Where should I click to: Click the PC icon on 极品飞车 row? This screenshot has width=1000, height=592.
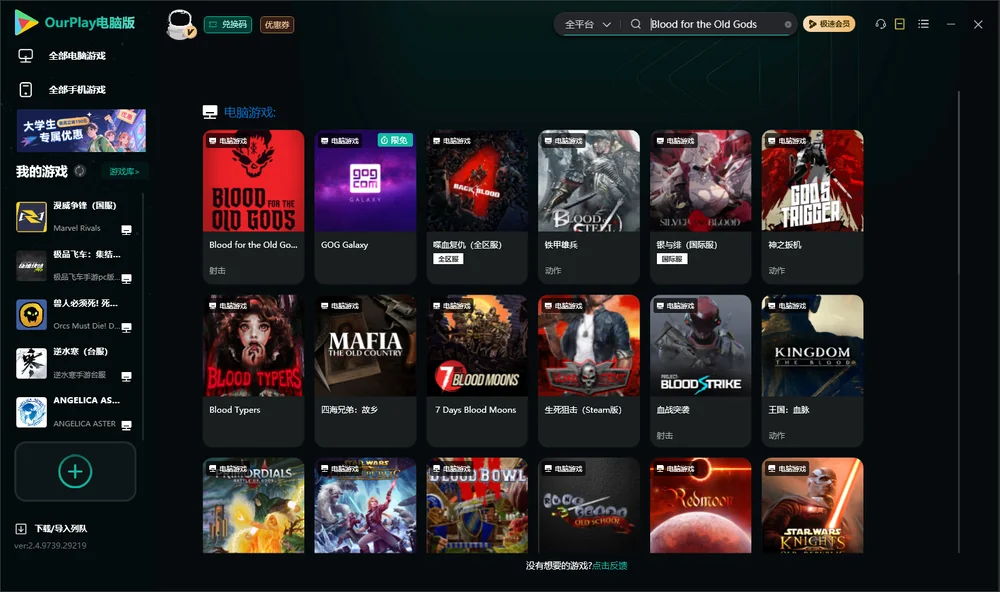tap(126, 279)
